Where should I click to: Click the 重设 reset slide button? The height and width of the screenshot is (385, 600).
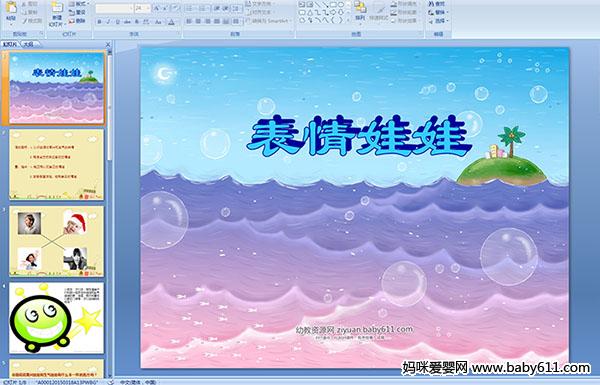pyautogui.click(x=78, y=12)
